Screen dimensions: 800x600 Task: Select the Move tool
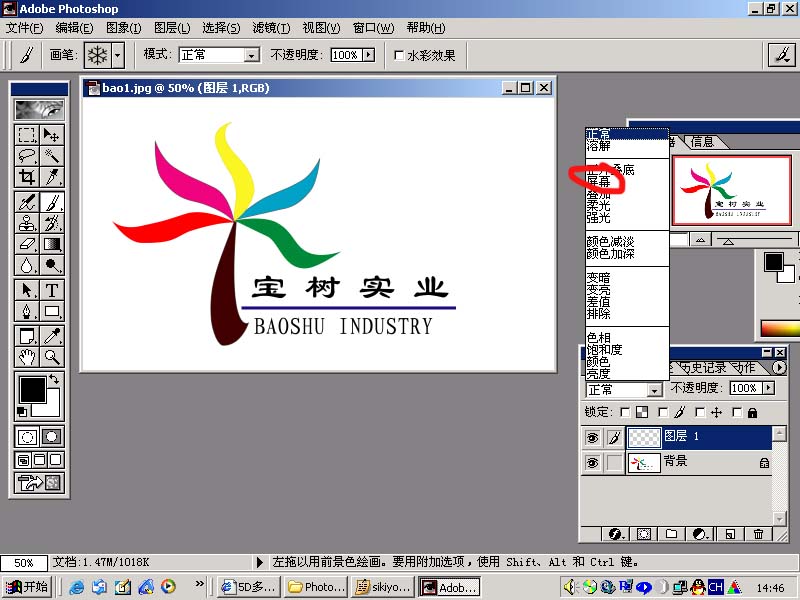[52, 135]
